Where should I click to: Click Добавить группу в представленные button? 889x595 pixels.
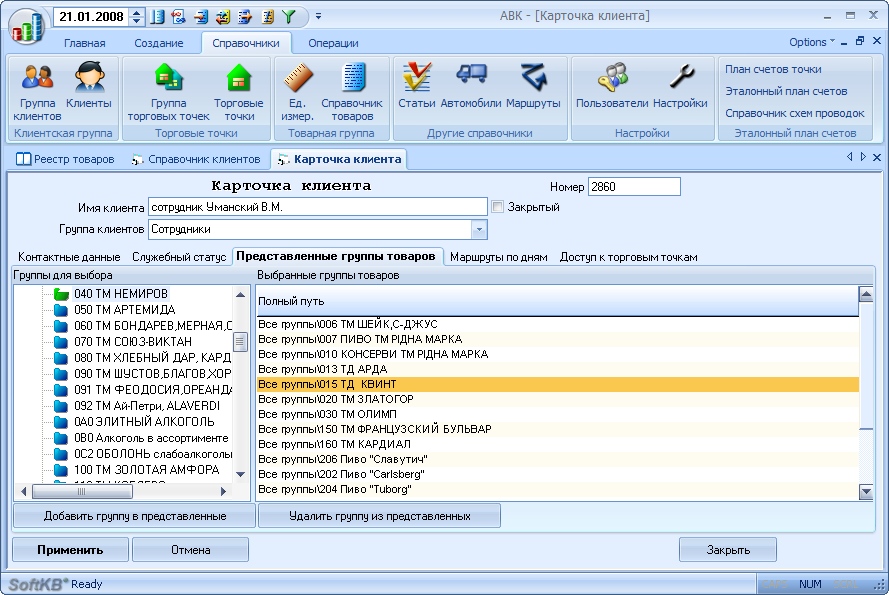[134, 516]
